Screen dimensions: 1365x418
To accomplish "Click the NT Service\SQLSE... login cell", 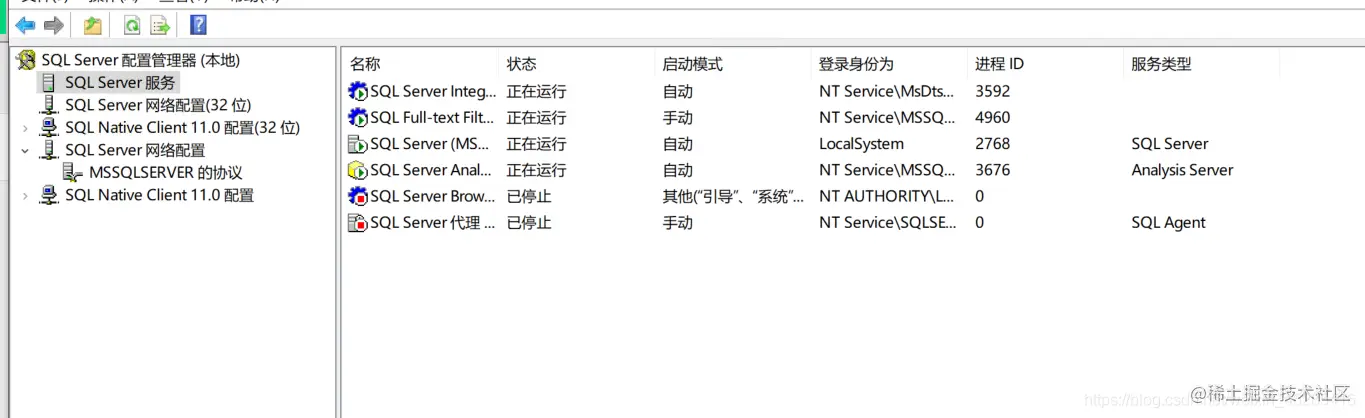I will tap(887, 223).
